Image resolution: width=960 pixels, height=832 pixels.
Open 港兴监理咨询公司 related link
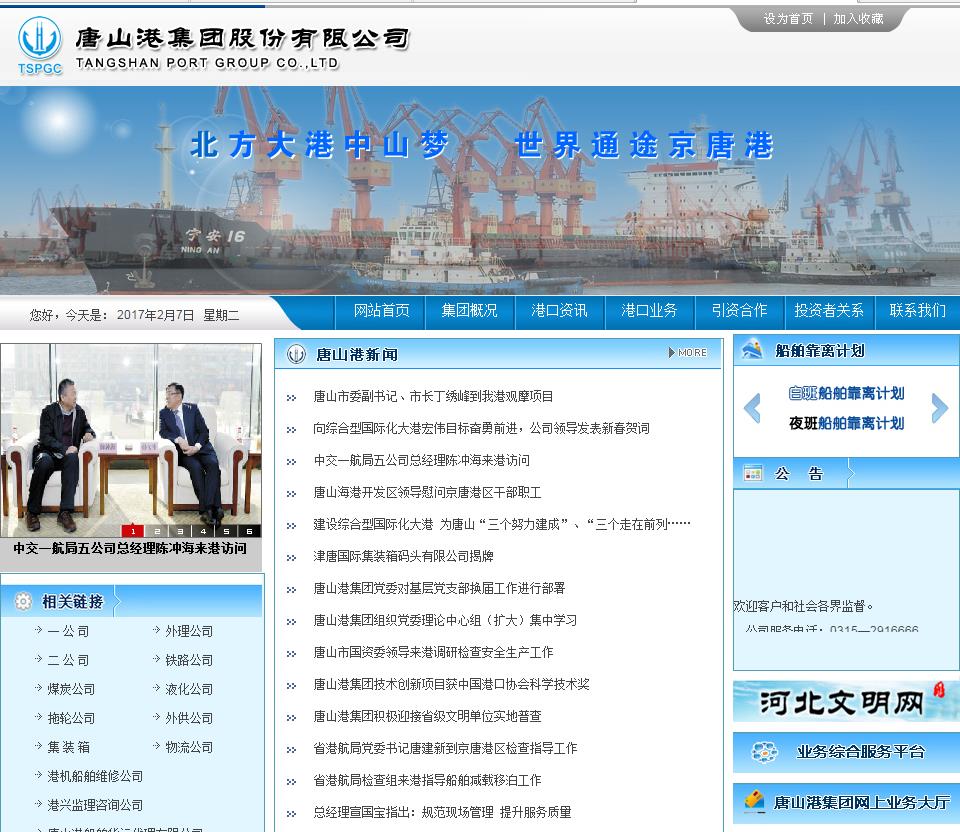pos(96,805)
